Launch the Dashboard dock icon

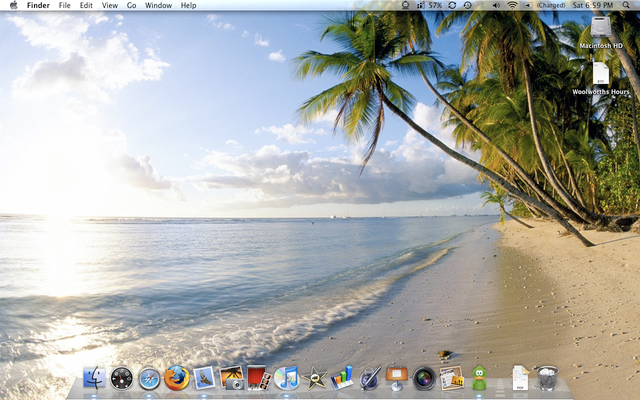(122, 377)
